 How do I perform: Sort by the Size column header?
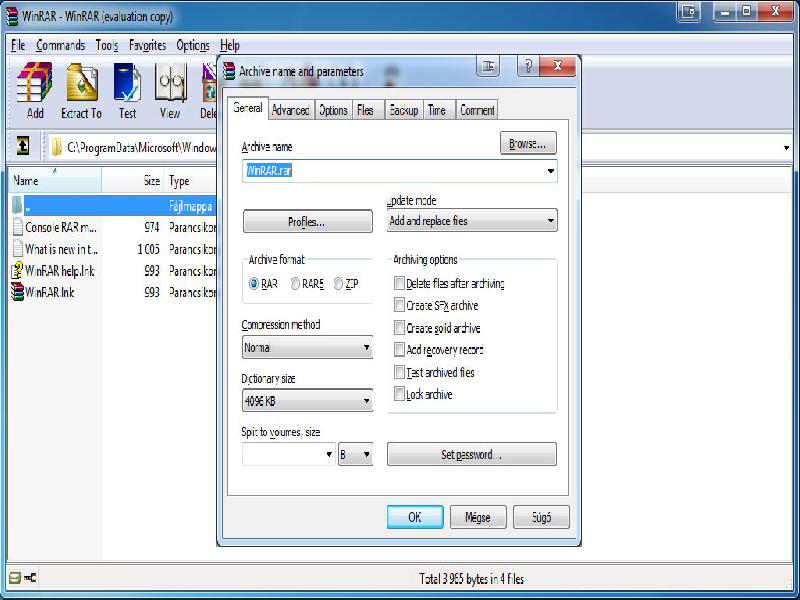(133, 181)
